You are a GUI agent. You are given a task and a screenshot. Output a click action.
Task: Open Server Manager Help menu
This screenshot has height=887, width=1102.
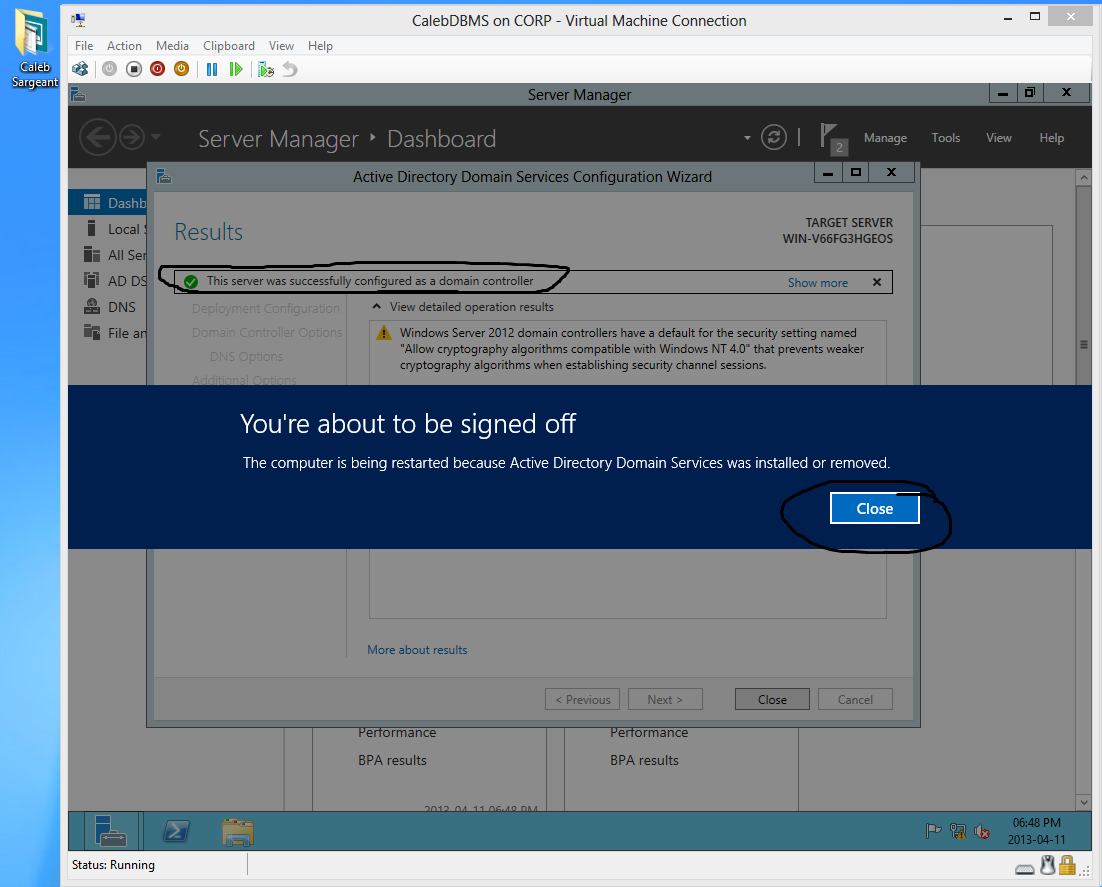coord(1051,138)
